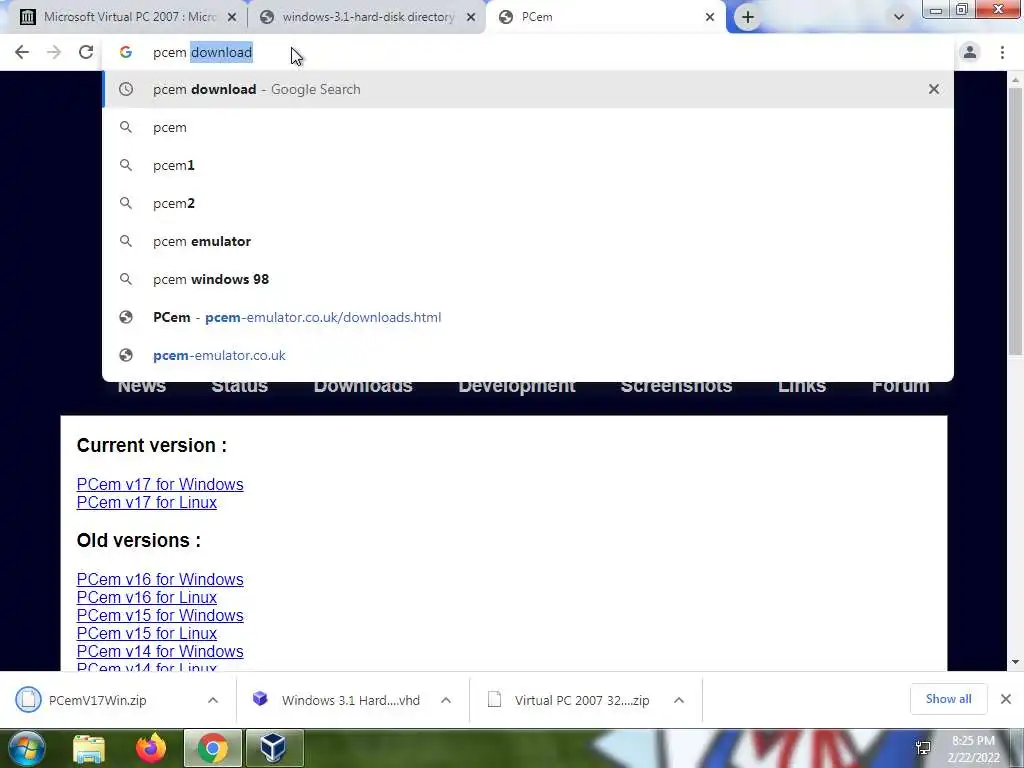Select the PCem browser tab

[604, 17]
